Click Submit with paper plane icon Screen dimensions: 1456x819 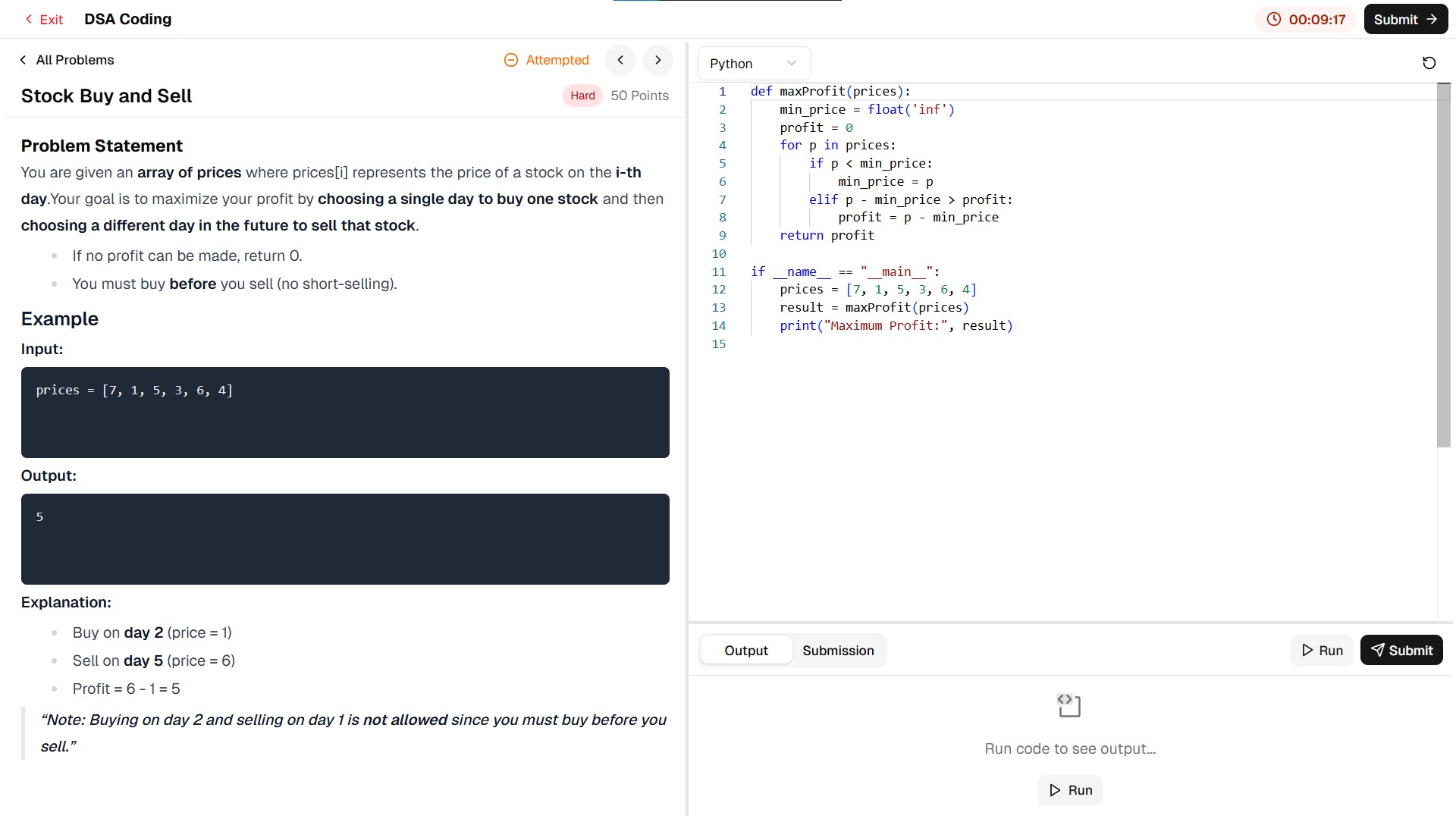(1401, 651)
